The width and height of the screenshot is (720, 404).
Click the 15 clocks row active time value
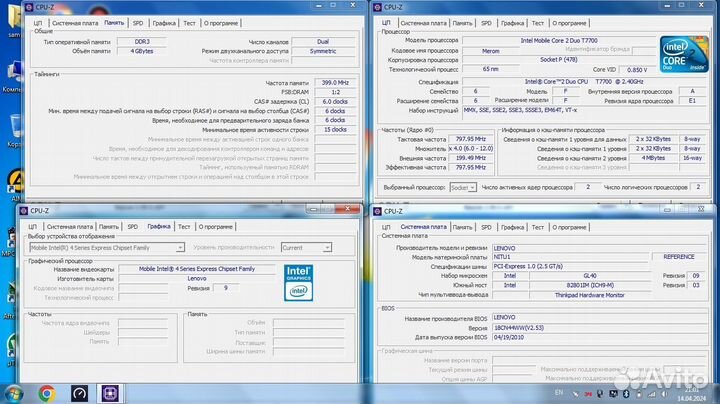pos(335,129)
